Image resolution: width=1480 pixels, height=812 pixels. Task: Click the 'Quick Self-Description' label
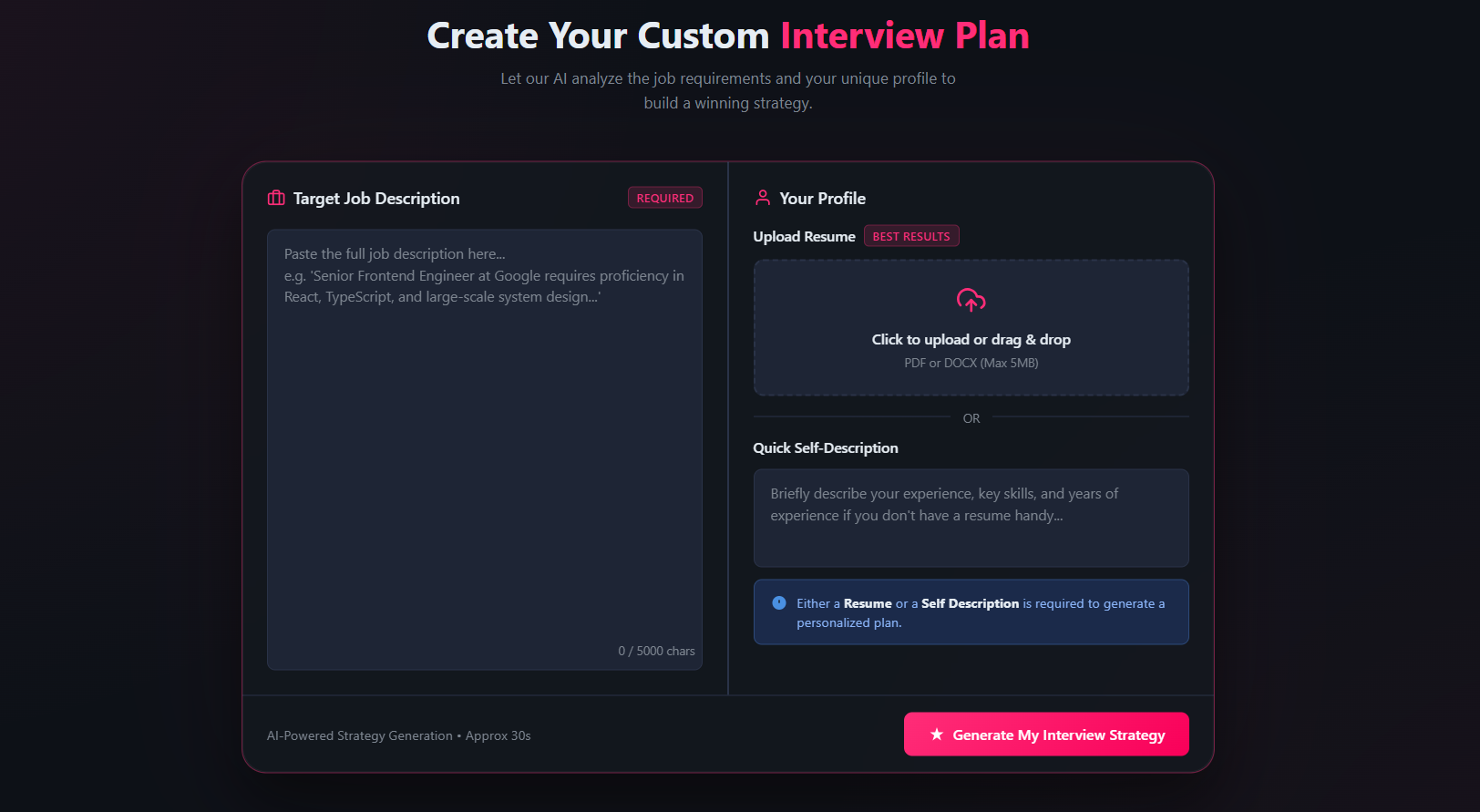(x=826, y=447)
